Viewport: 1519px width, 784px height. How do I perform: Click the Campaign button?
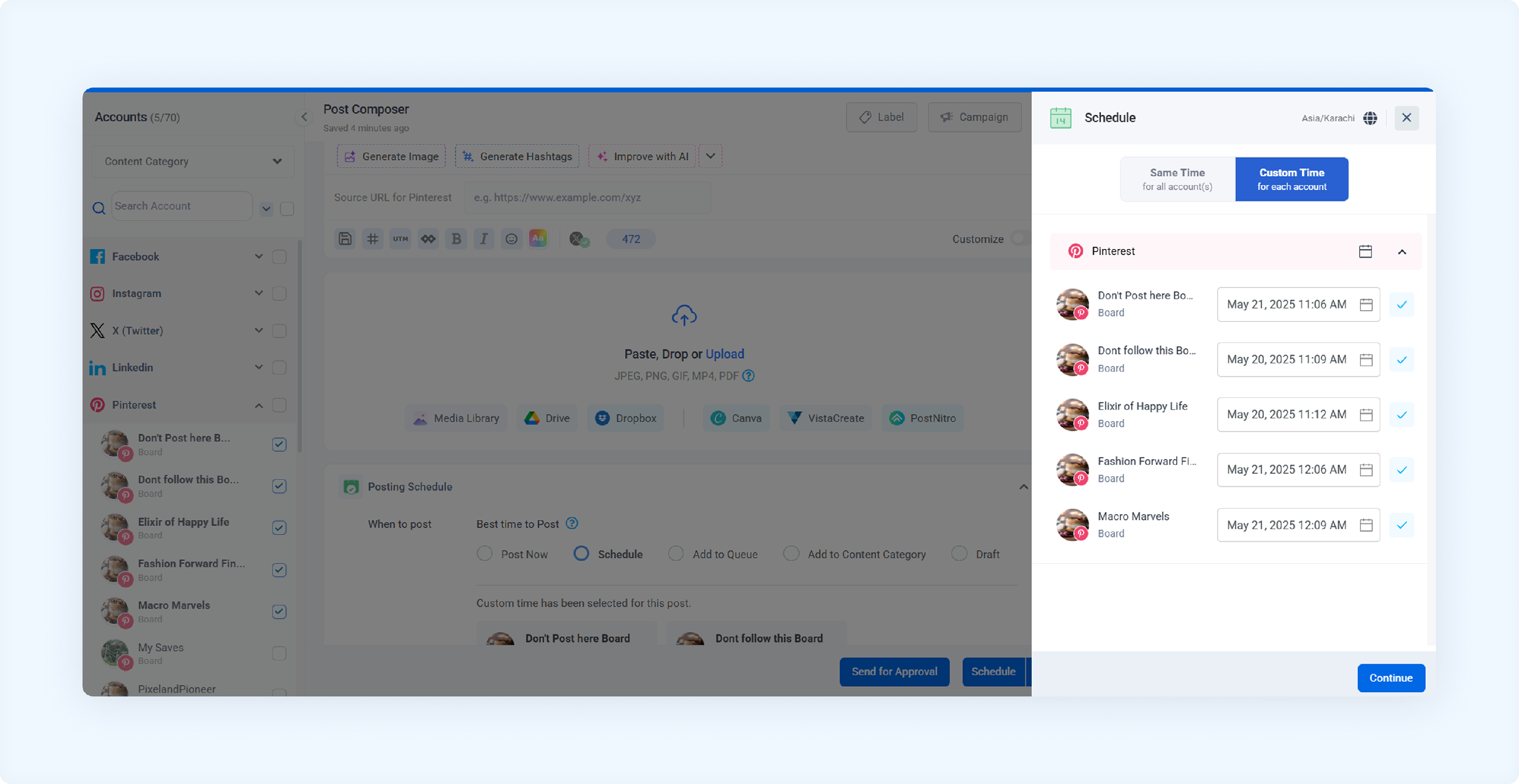pos(974,117)
